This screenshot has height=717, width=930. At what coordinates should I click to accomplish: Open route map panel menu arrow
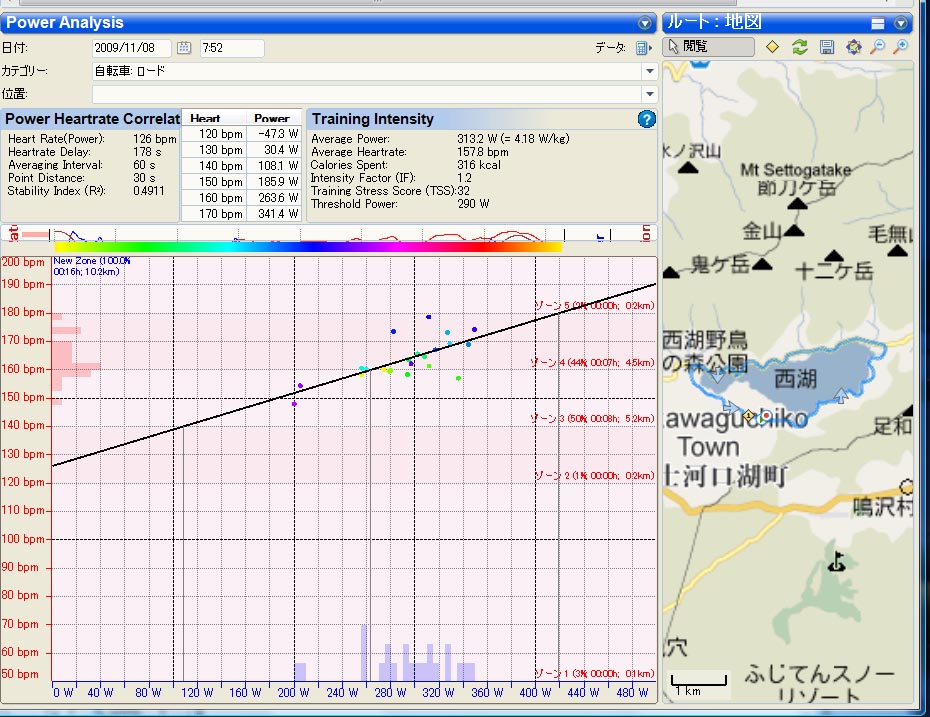click(901, 23)
